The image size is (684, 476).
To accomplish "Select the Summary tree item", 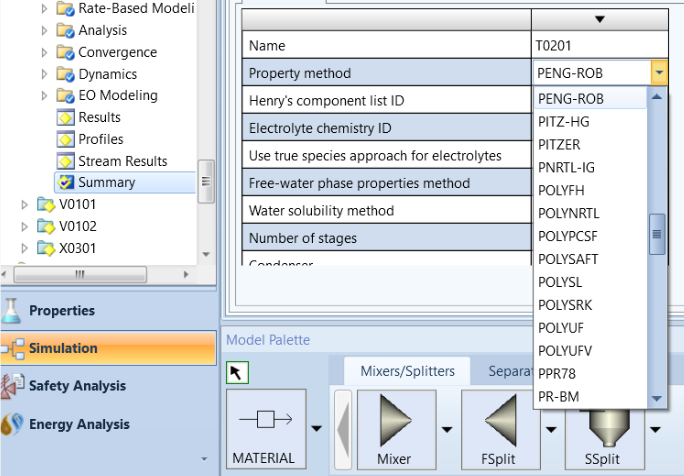I will click(x=106, y=183).
